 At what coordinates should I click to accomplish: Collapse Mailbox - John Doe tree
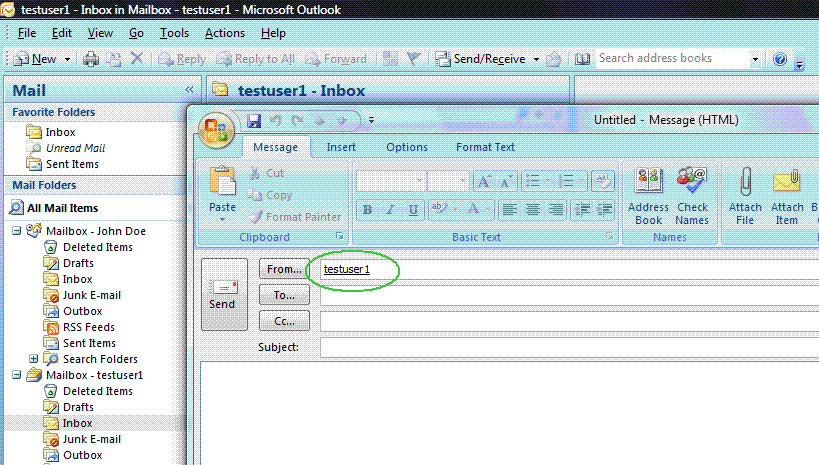tap(16, 230)
